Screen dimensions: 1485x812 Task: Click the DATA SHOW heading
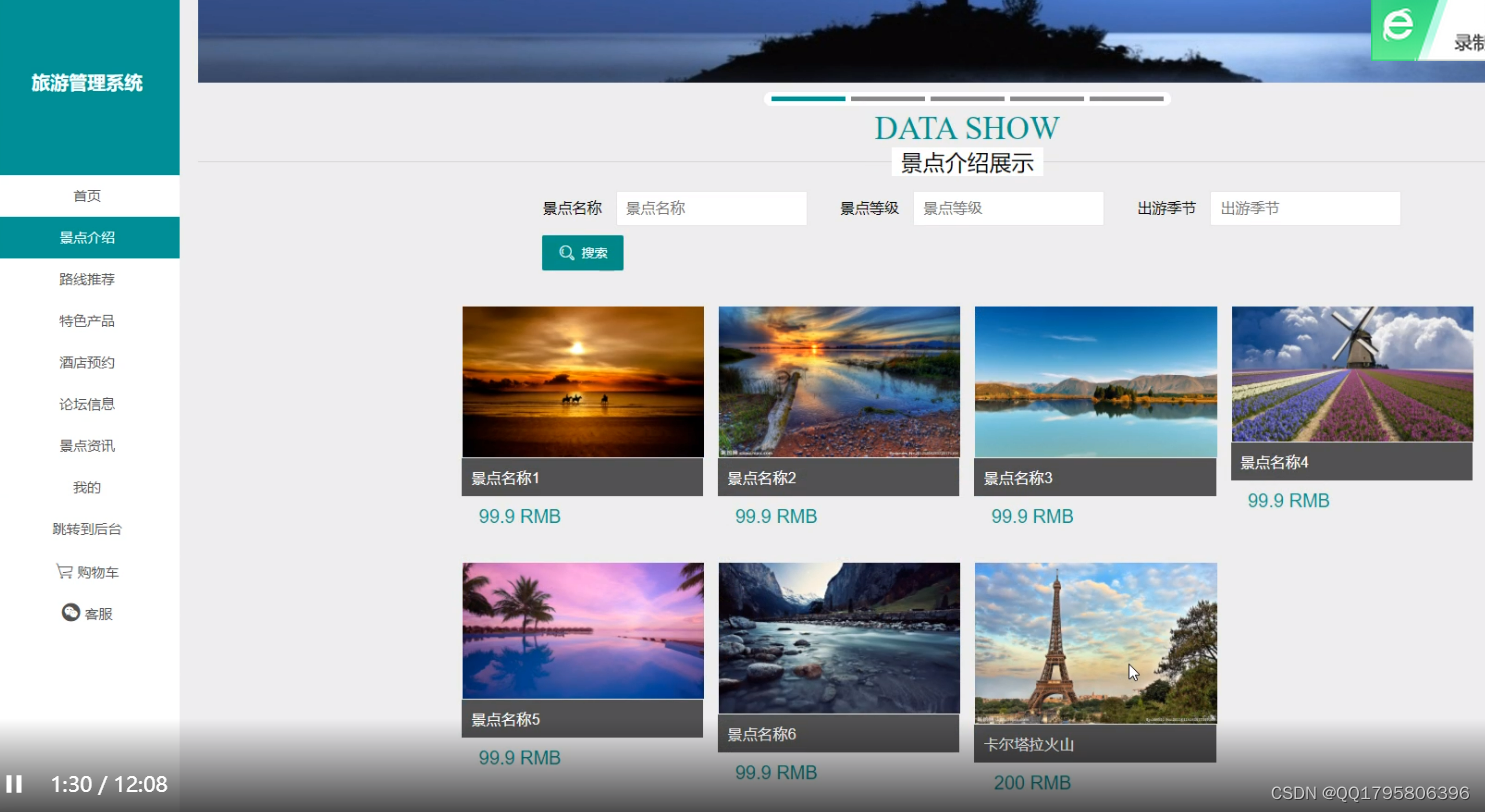(x=967, y=128)
